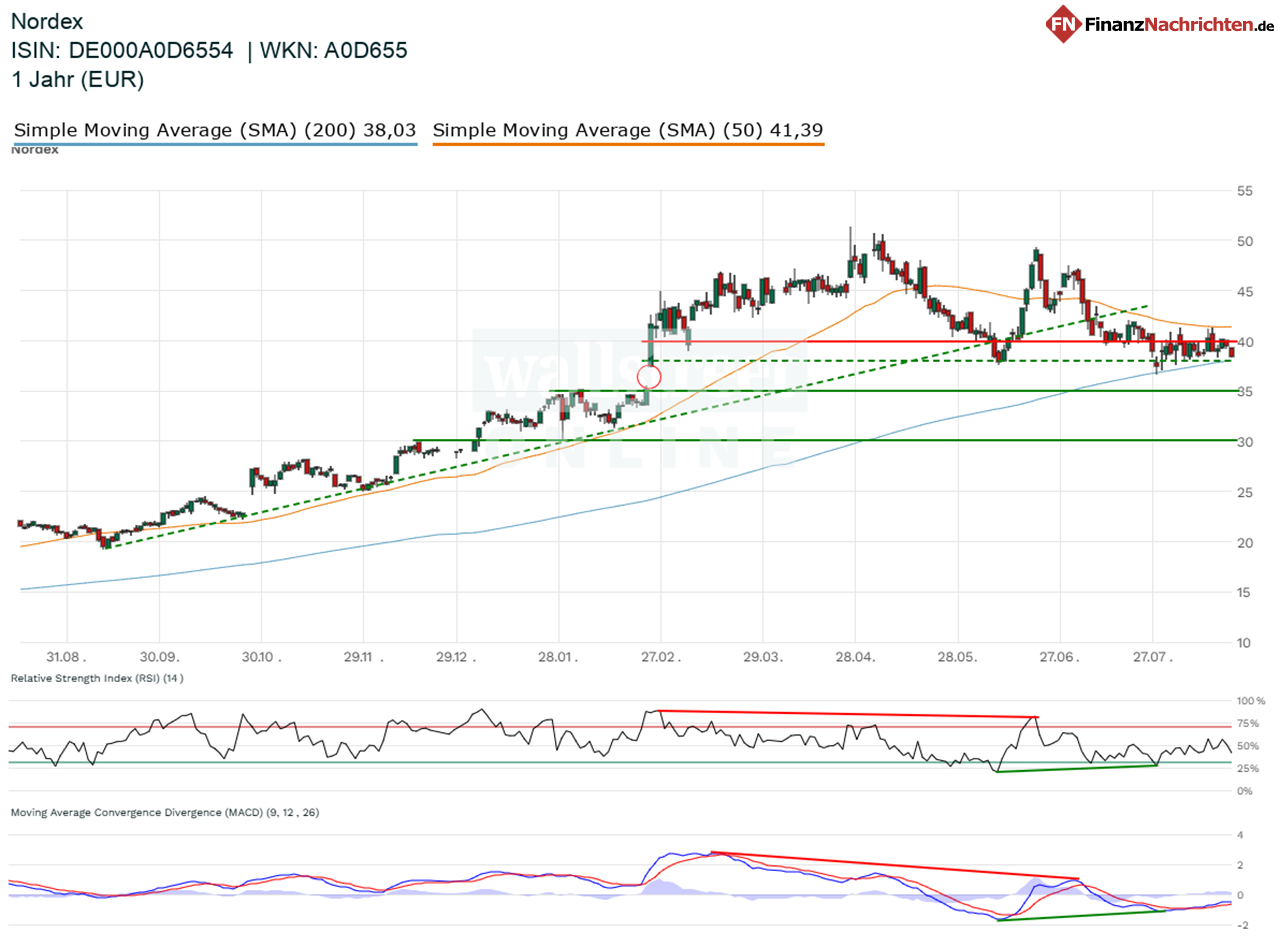Click the 31.08. date axis label

click(68, 657)
